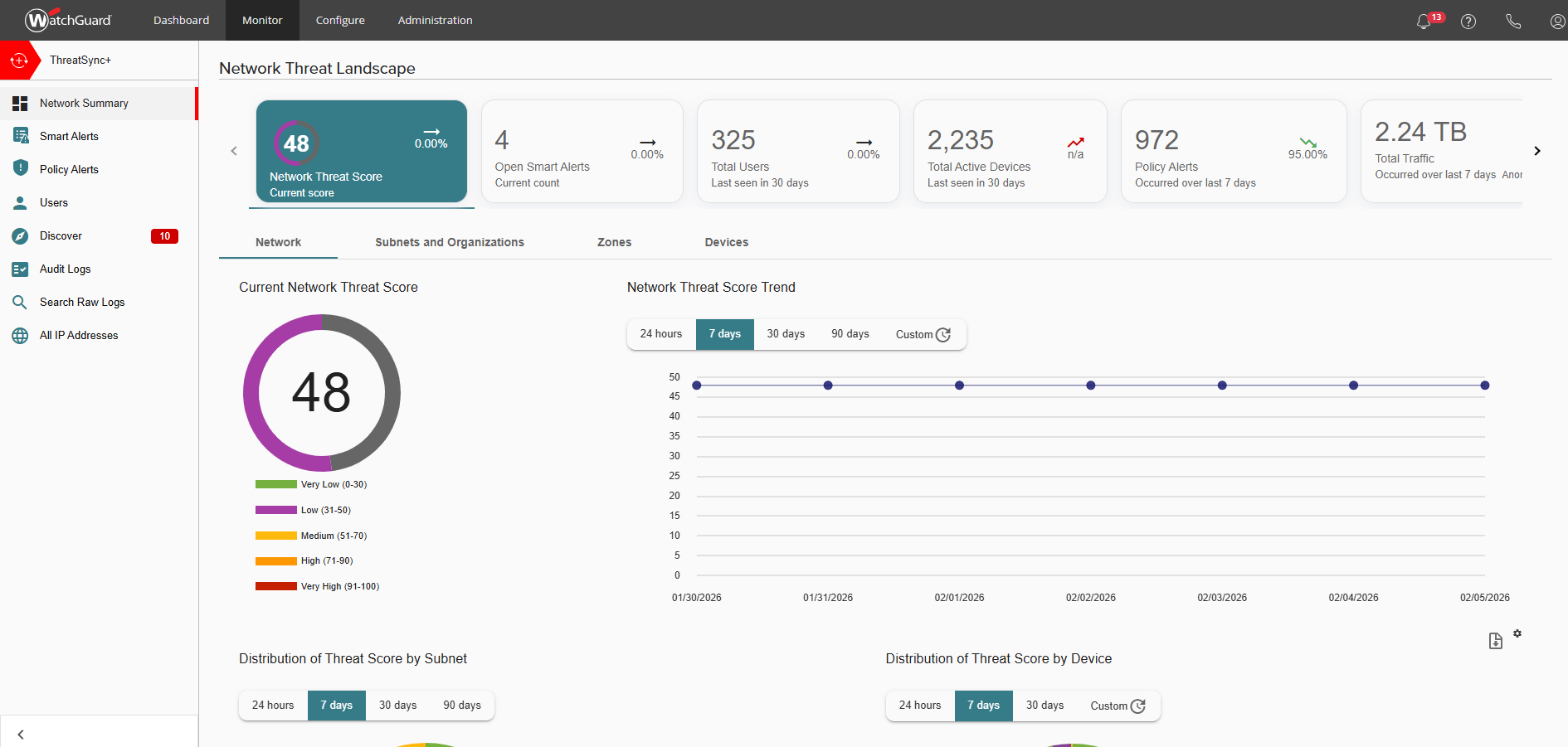Open the chart settings gear icon
Viewport: 1568px width, 747px height.
(1517, 633)
